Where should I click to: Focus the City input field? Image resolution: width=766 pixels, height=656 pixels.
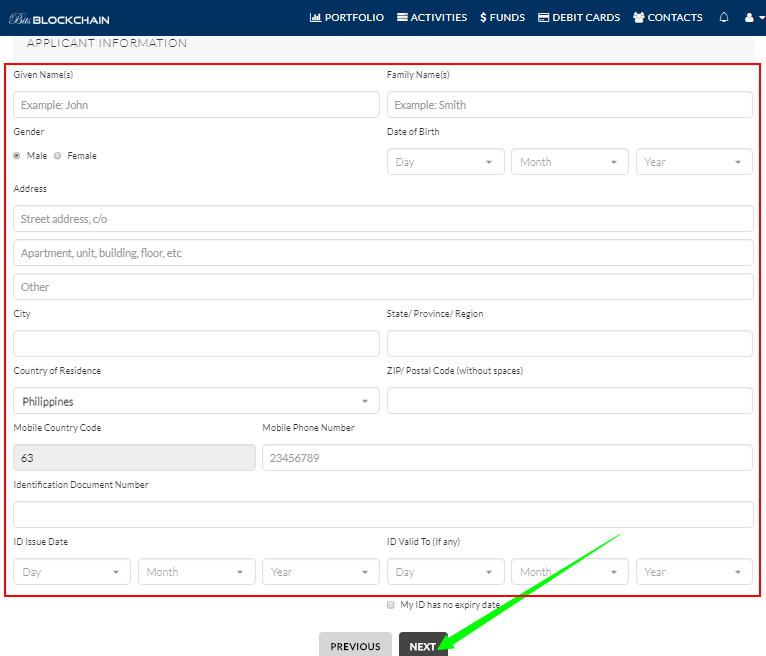pos(196,344)
